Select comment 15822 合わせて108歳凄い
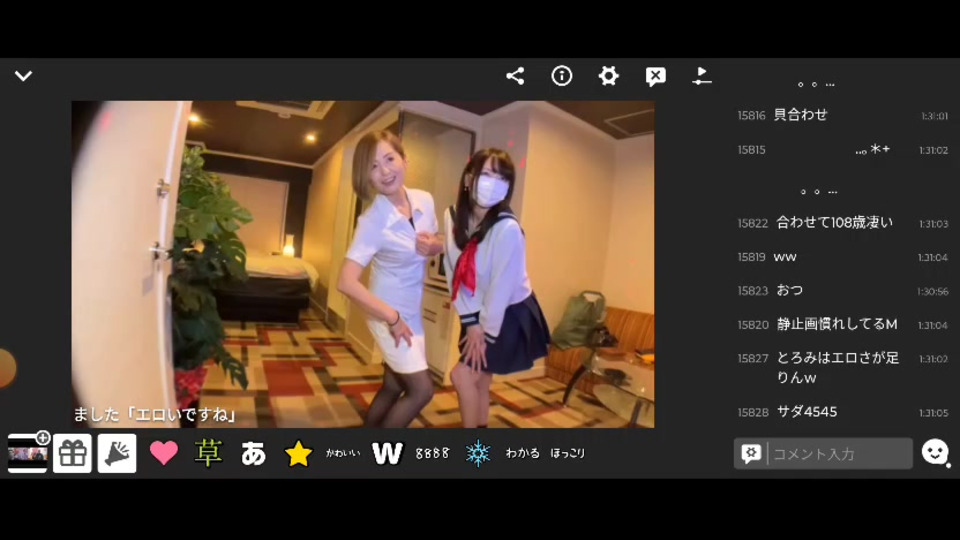Viewport: 960px width, 540px height. coord(842,223)
